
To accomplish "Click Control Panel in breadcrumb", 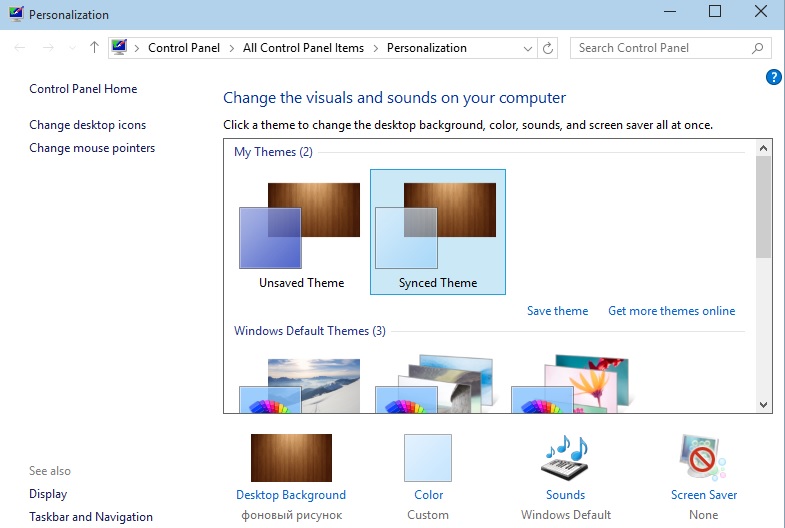I will 184,48.
